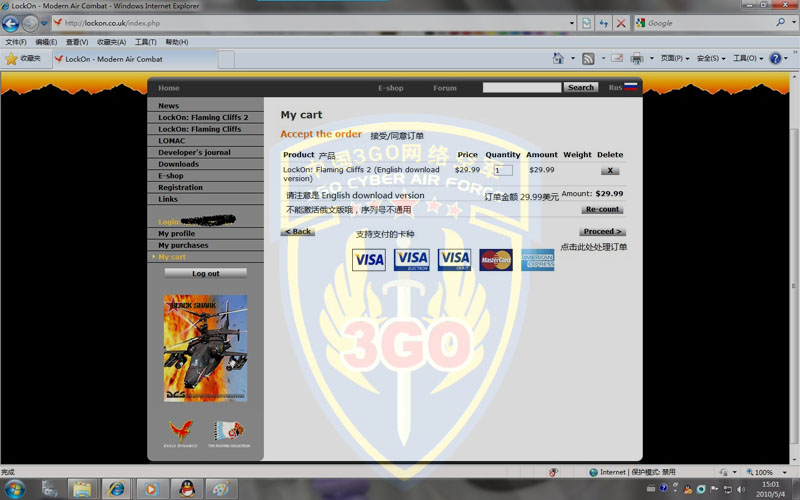Click Re-count button

click(602, 209)
